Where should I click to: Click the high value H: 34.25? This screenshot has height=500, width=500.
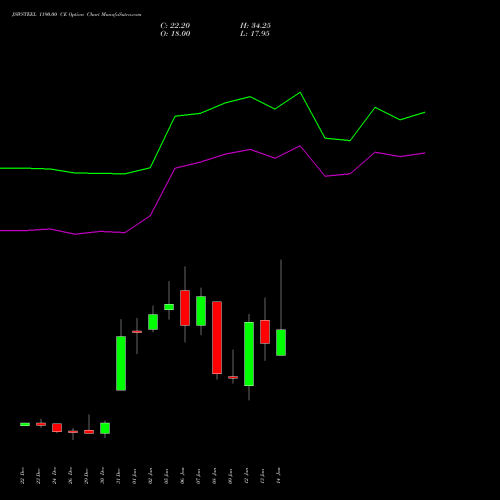[x=255, y=26]
